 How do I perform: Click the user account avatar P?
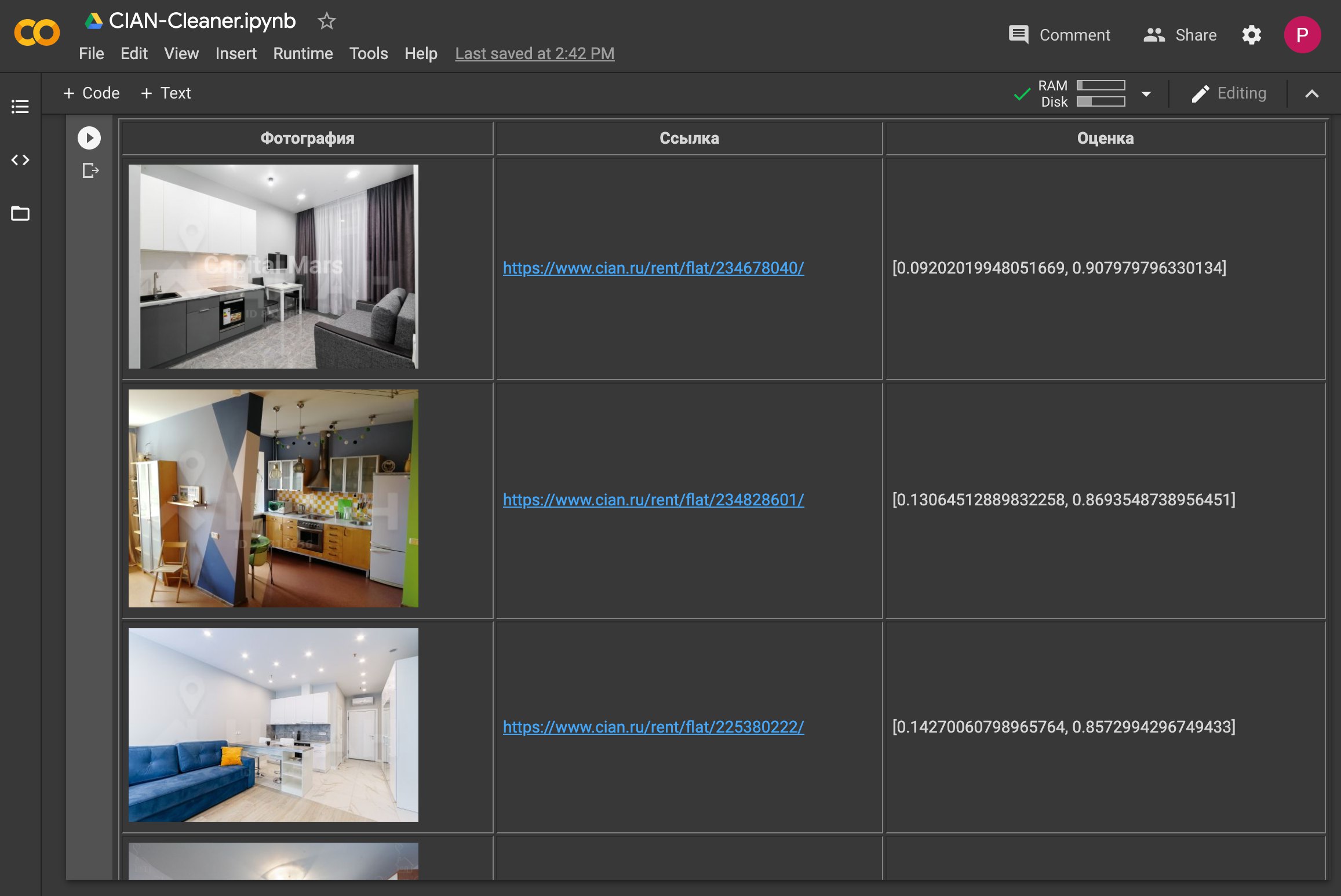(x=1302, y=35)
